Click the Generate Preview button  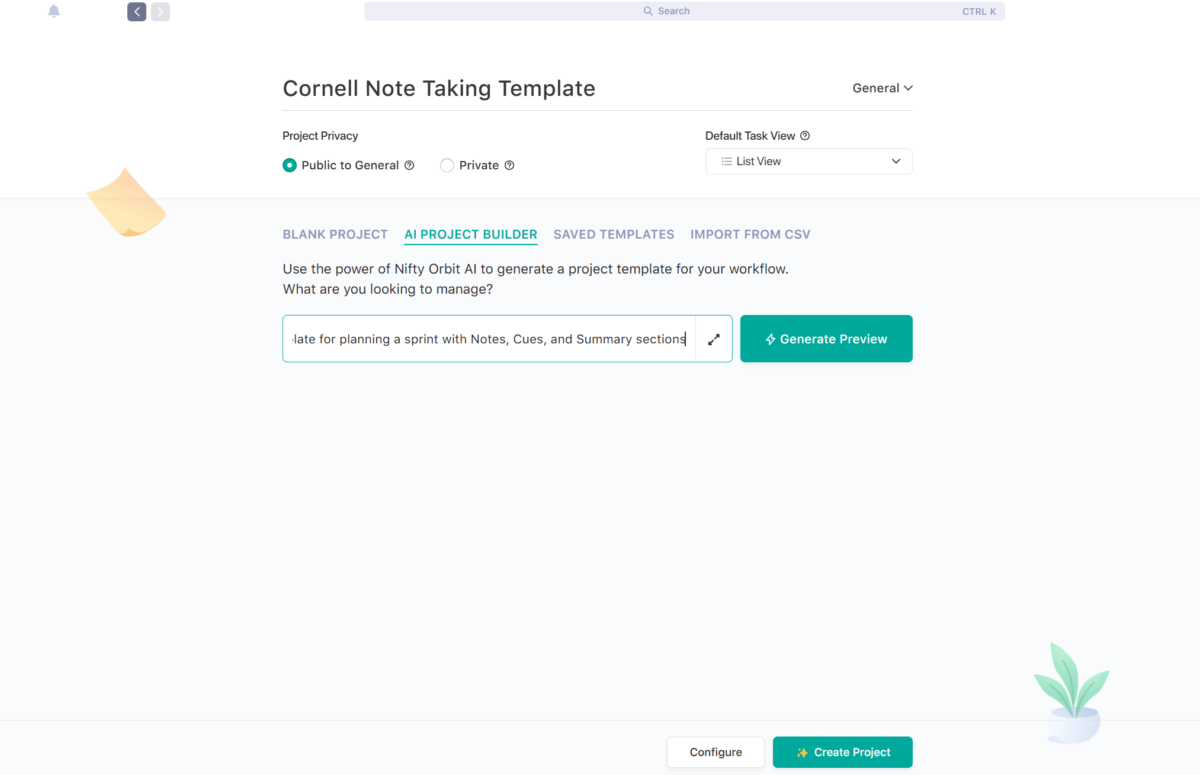[x=826, y=339]
